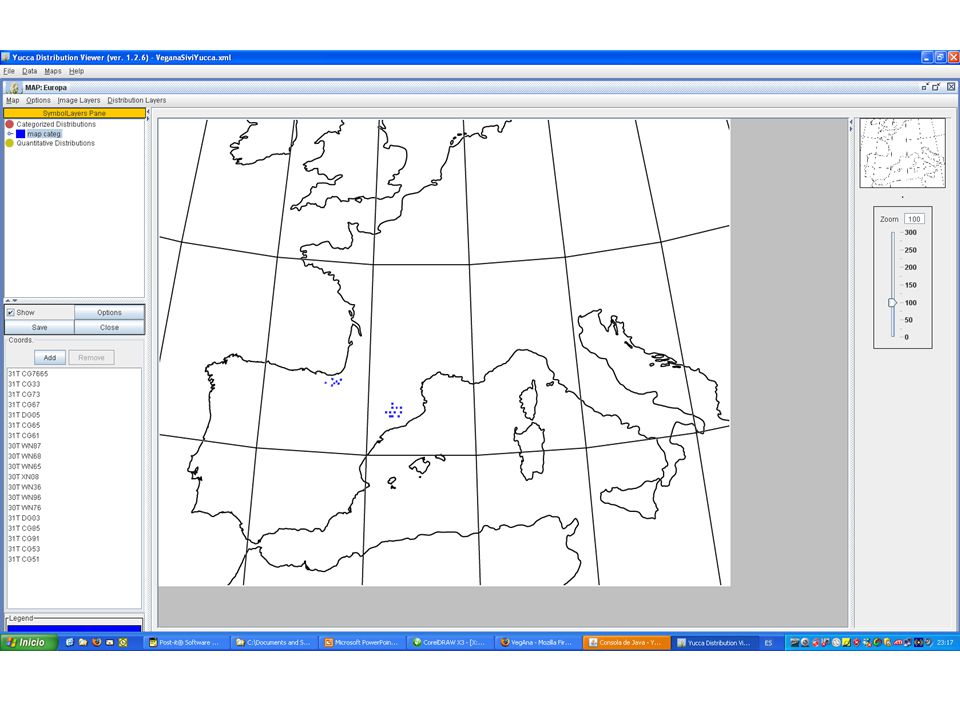Click the red Categorized Distributions circle icon
The height and width of the screenshot is (720, 960).
9,124
